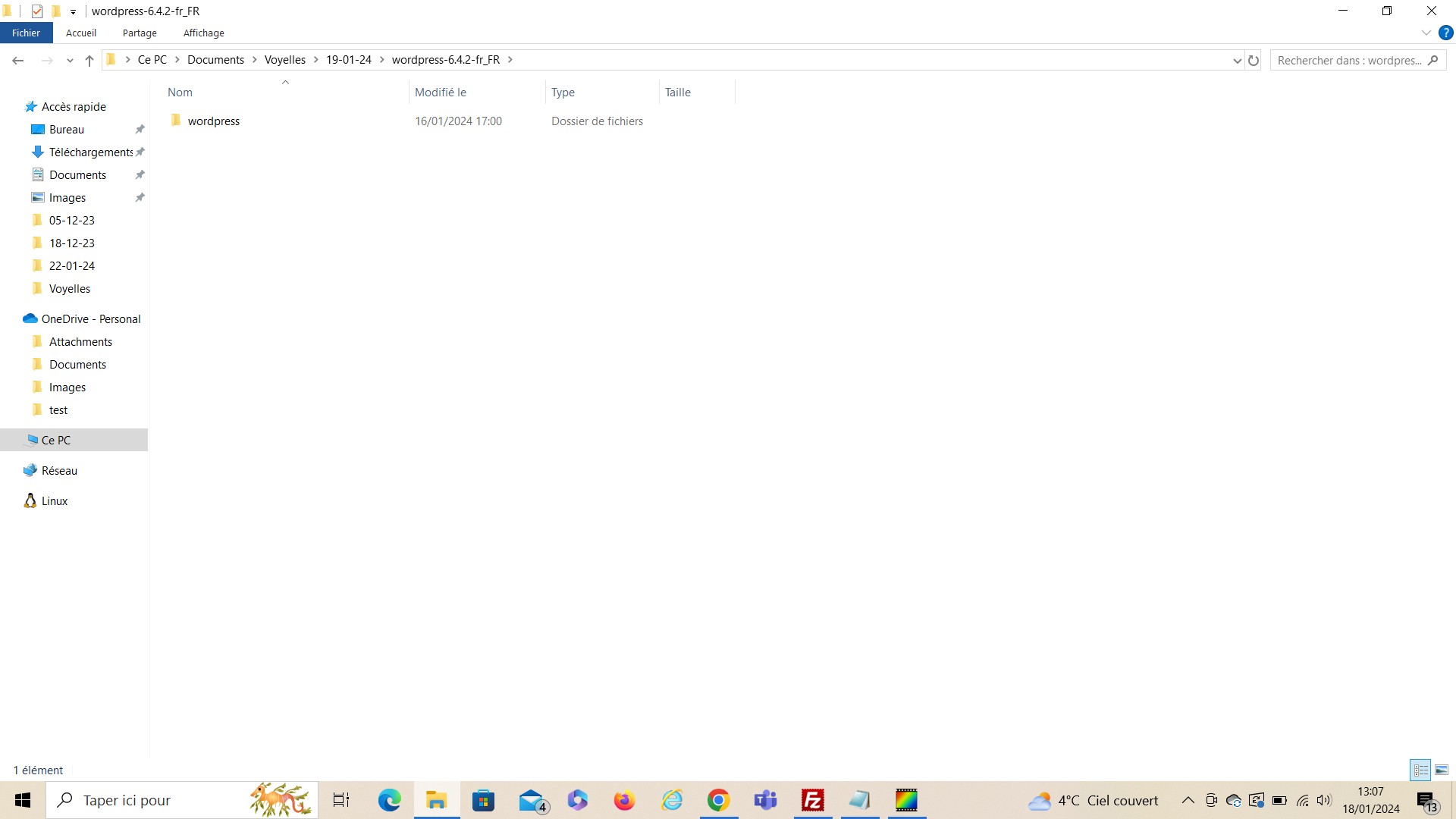Open the OneDrive Attachments folder
The width and height of the screenshot is (1456, 819).
point(80,342)
